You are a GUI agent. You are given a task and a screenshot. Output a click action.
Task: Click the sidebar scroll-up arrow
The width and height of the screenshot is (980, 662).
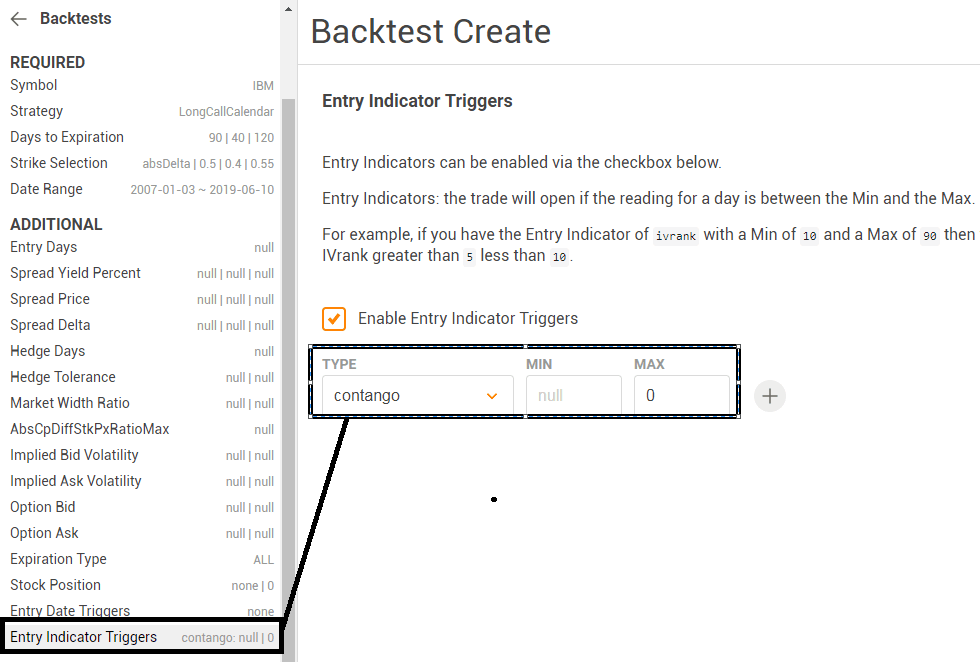point(288,9)
